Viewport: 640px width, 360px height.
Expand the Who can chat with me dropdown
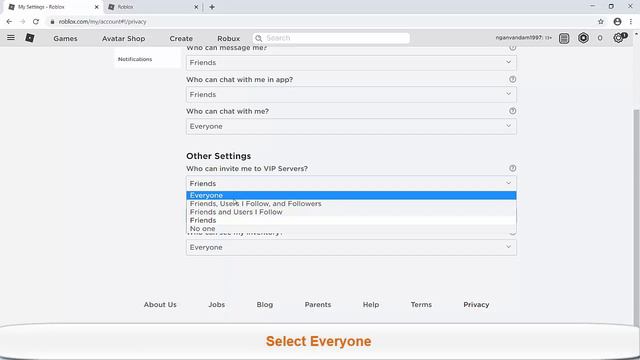coord(351,126)
